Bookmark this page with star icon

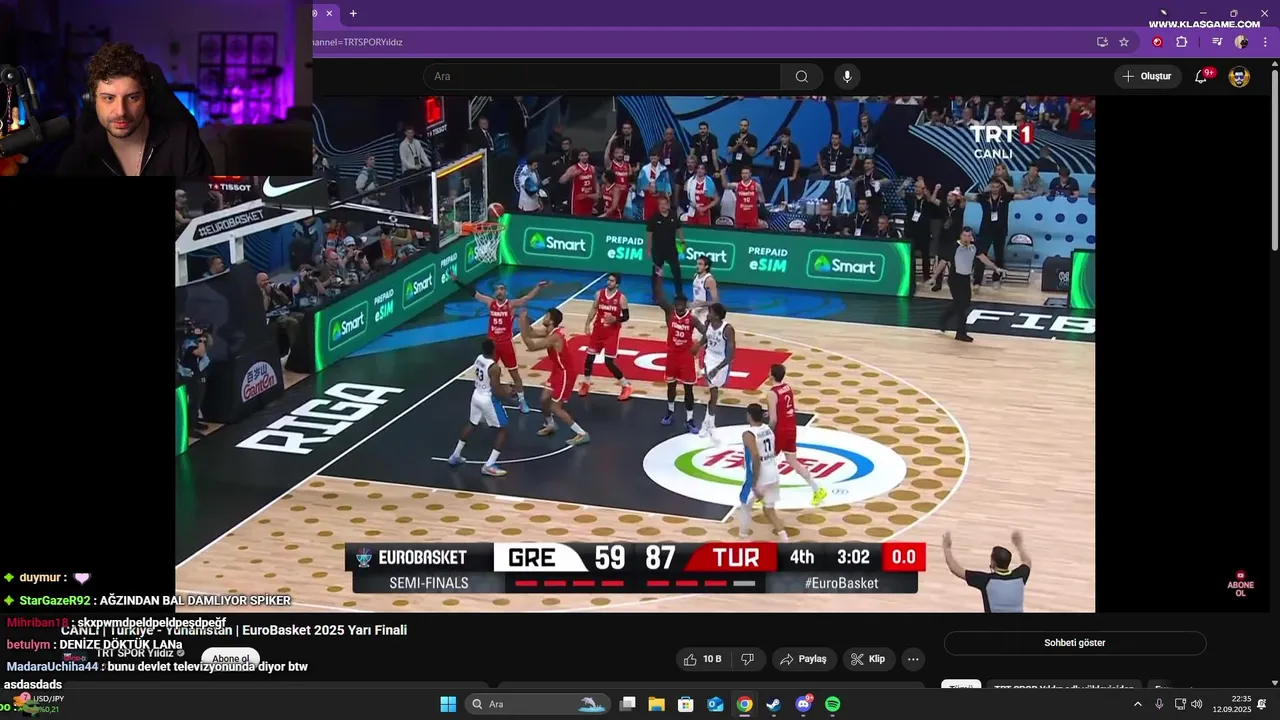pos(1124,42)
